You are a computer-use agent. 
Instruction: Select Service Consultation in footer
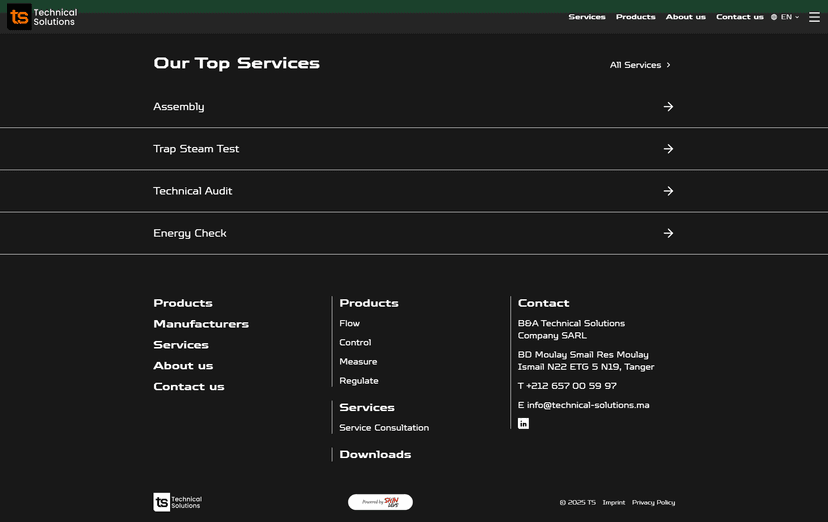click(384, 428)
